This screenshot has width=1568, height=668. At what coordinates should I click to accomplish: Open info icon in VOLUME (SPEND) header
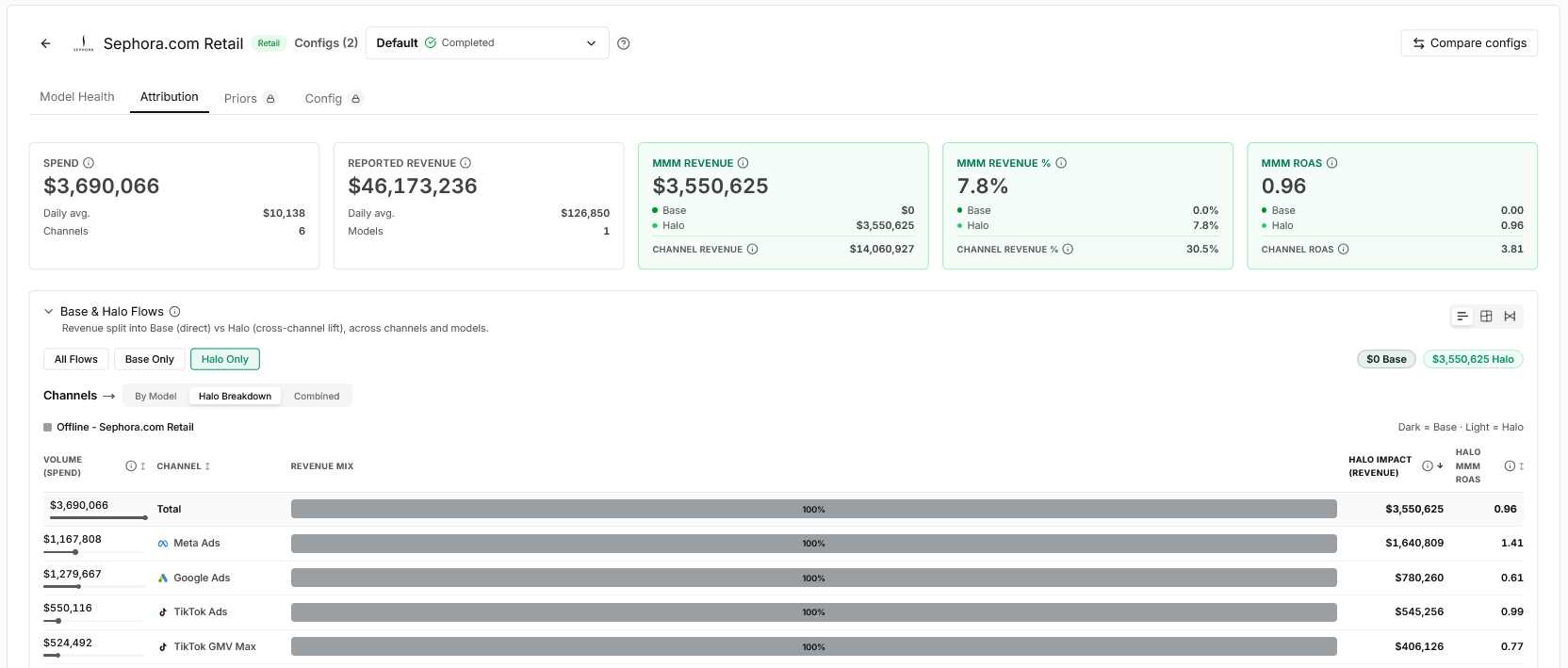[x=131, y=466]
